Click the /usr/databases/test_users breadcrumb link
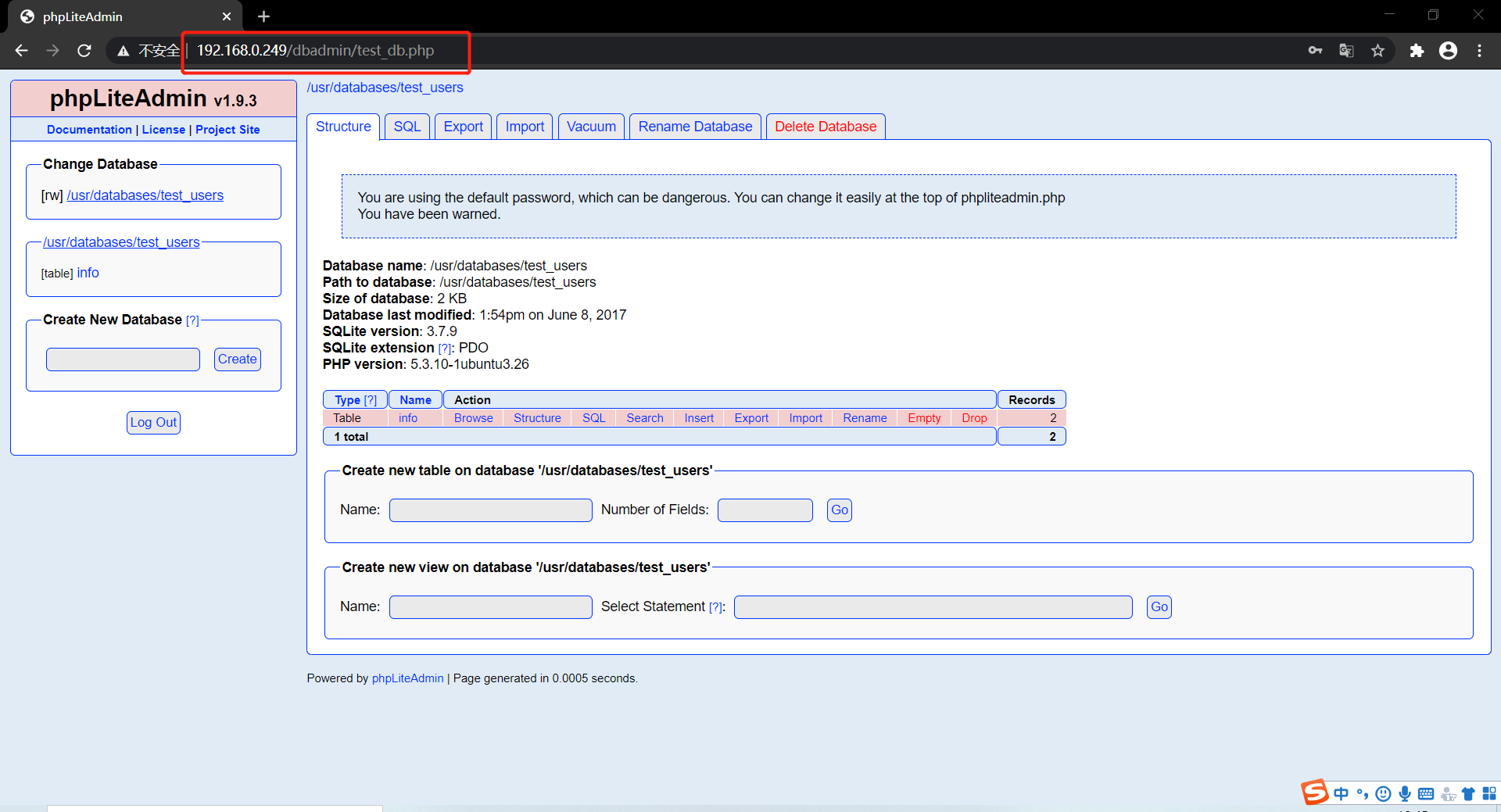 tap(385, 88)
